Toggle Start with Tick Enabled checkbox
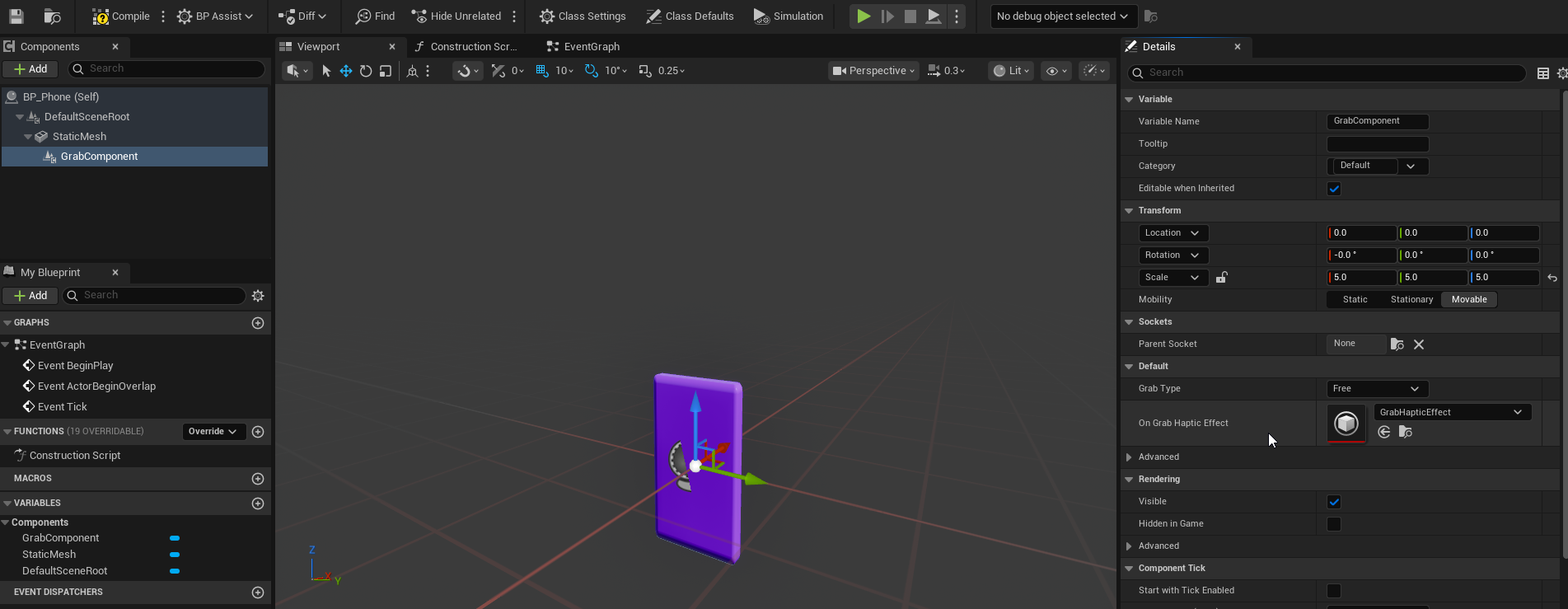The width and height of the screenshot is (1568, 609). click(x=1334, y=591)
